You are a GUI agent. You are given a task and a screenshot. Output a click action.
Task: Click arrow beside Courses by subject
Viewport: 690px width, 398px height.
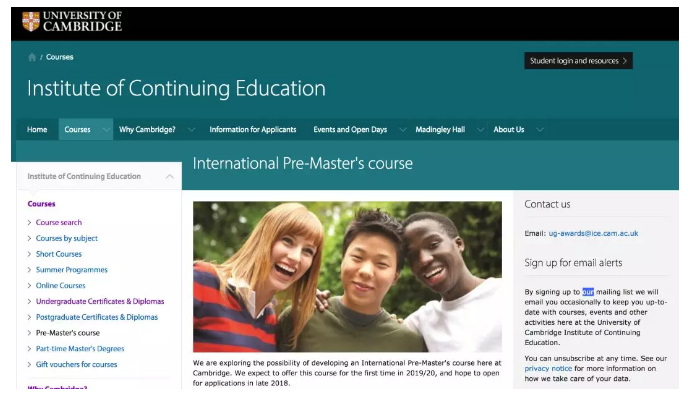tap(29, 238)
